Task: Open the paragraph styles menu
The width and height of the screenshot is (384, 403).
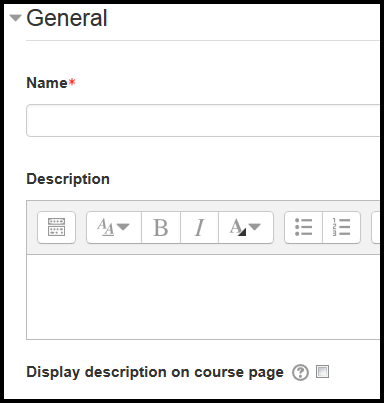Action: pyautogui.click(x=114, y=227)
